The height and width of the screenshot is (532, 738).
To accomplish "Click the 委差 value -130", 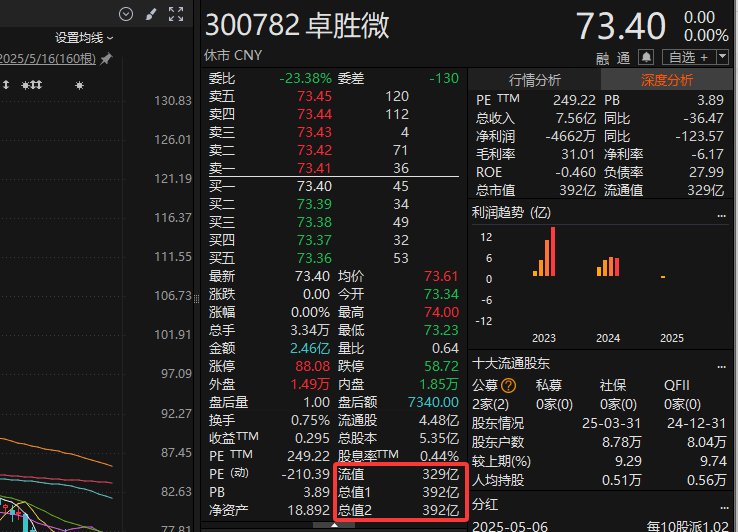I will click(x=444, y=79).
